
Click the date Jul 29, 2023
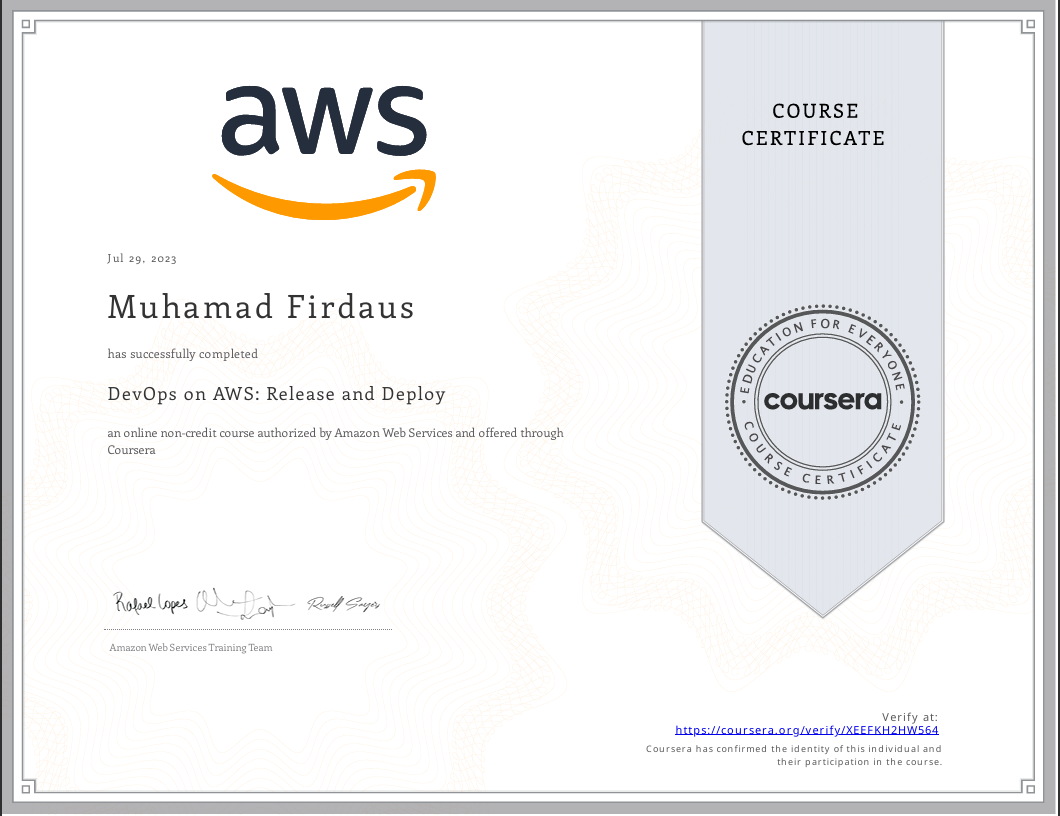point(142,259)
